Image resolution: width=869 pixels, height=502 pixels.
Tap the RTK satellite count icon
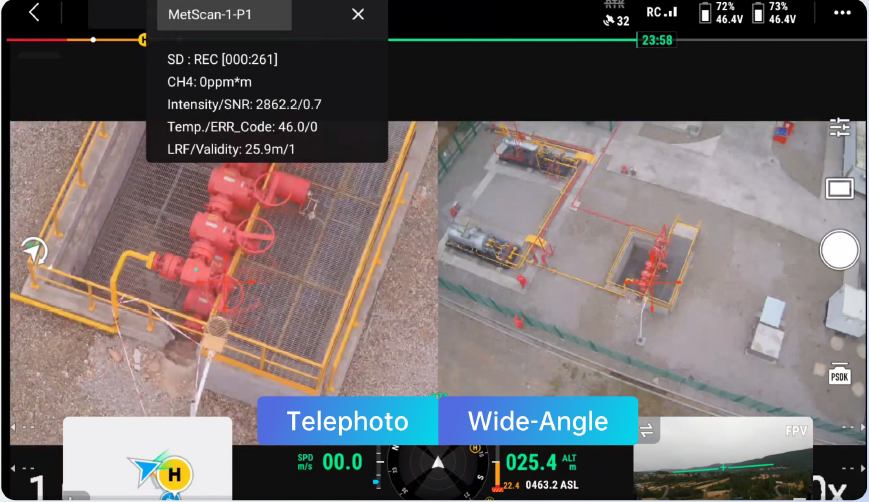[x=616, y=14]
